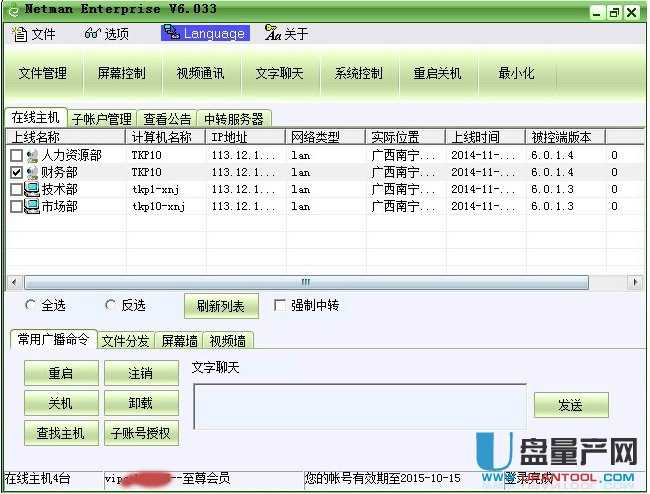Click the host list horizontal scrollbar
Image resolution: width=650 pixels, height=494 pixels.
(x=305, y=282)
